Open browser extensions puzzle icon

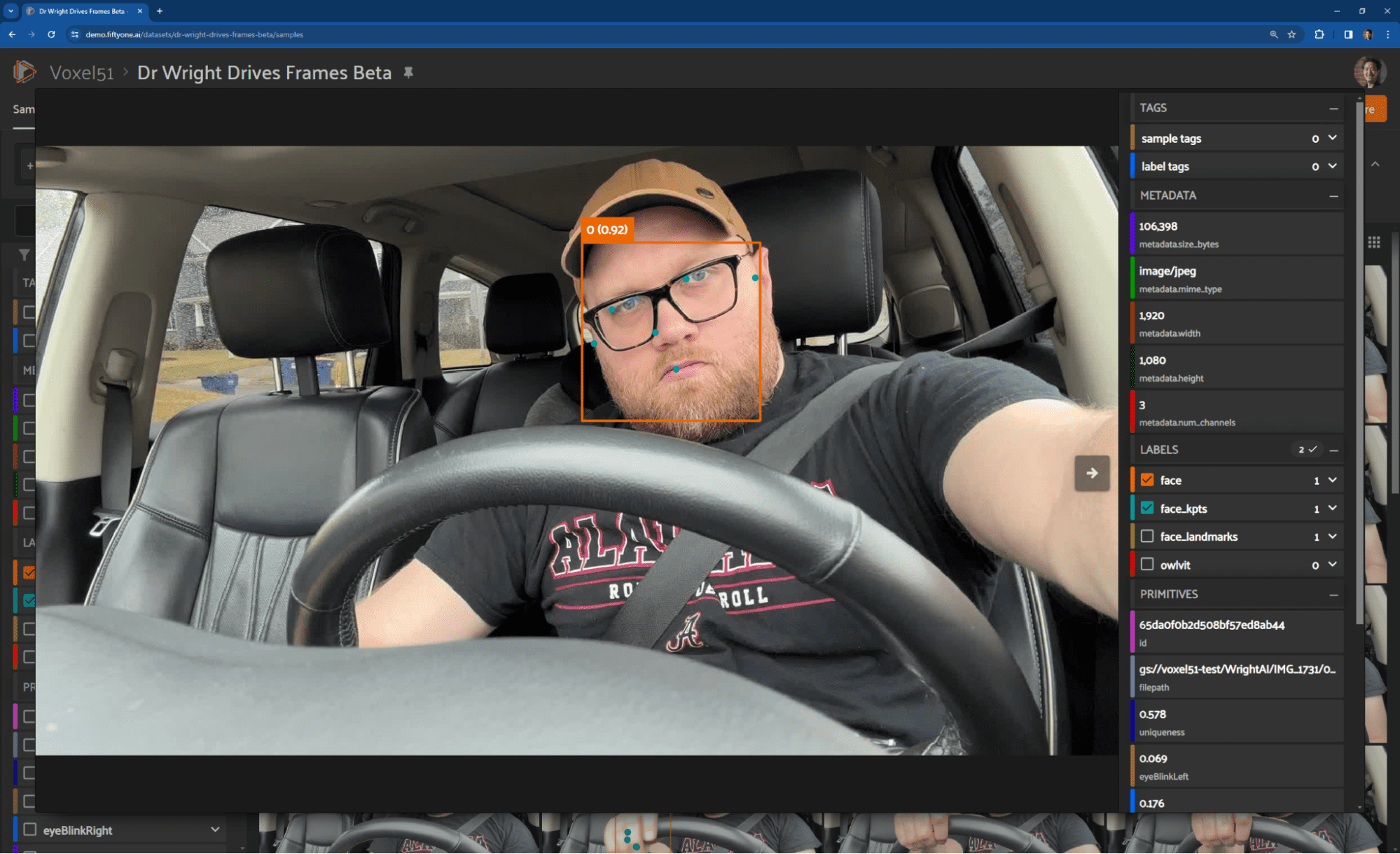point(1319,34)
